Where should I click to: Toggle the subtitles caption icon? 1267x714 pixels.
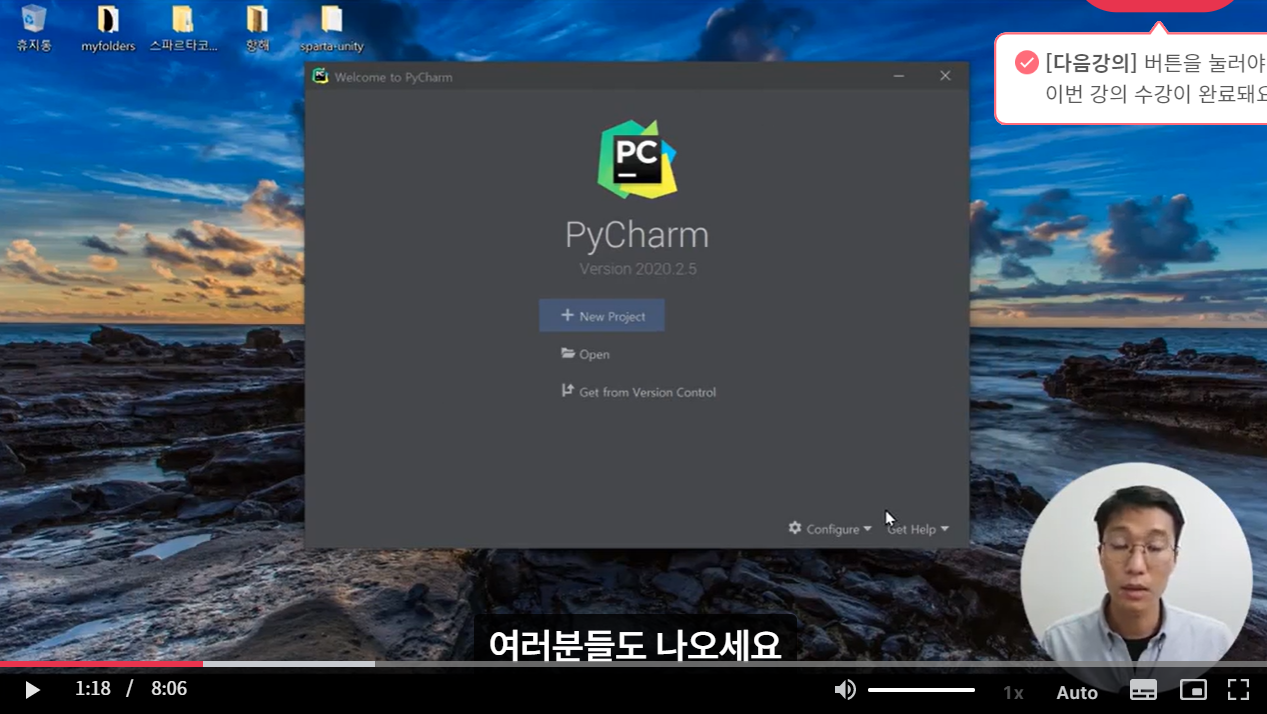click(x=1143, y=690)
